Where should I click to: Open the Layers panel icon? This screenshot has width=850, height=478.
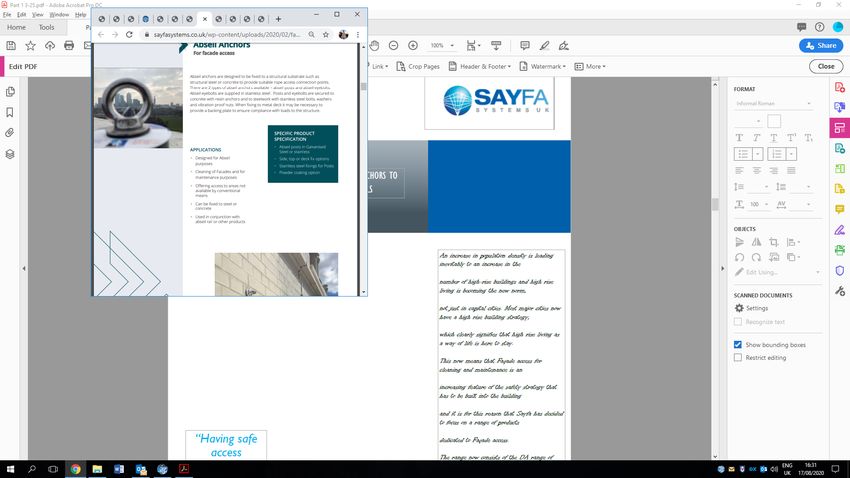[x=10, y=154]
